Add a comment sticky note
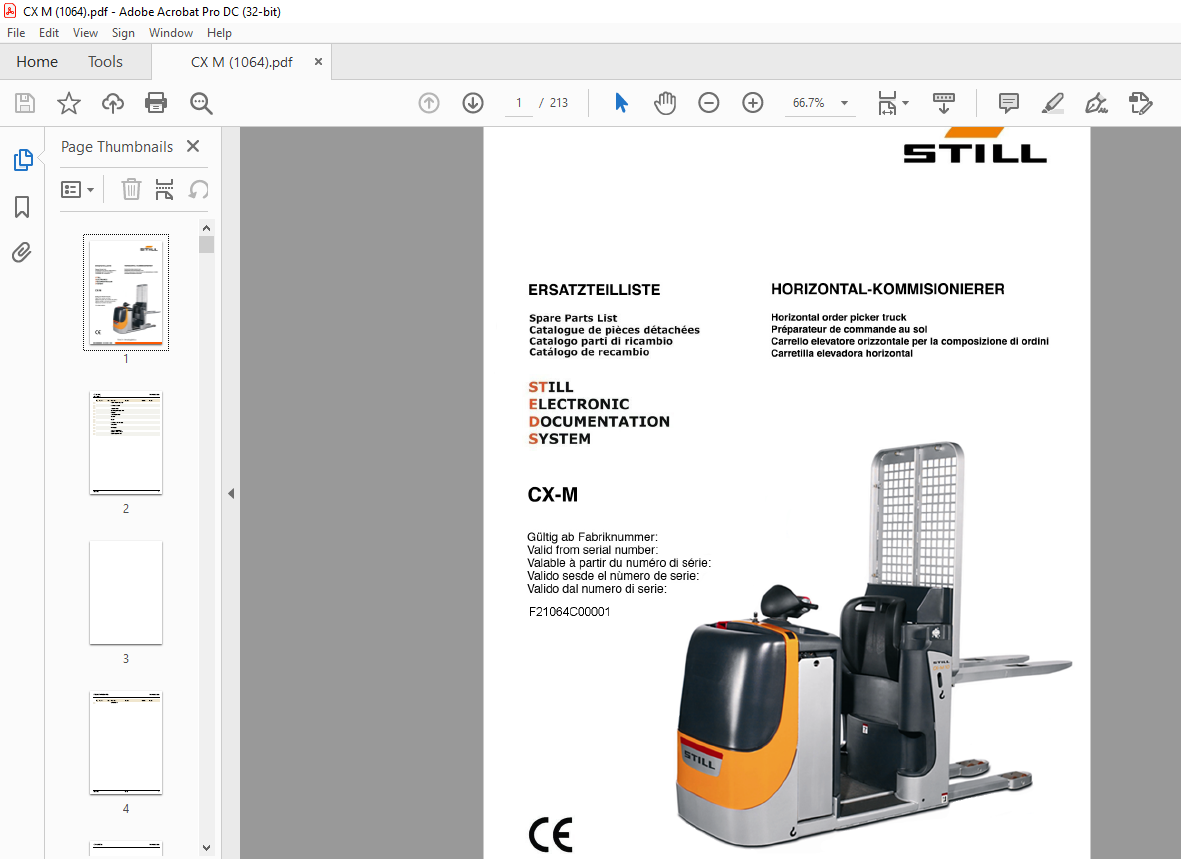Image resolution: width=1181 pixels, height=859 pixels. pyautogui.click(x=1009, y=102)
